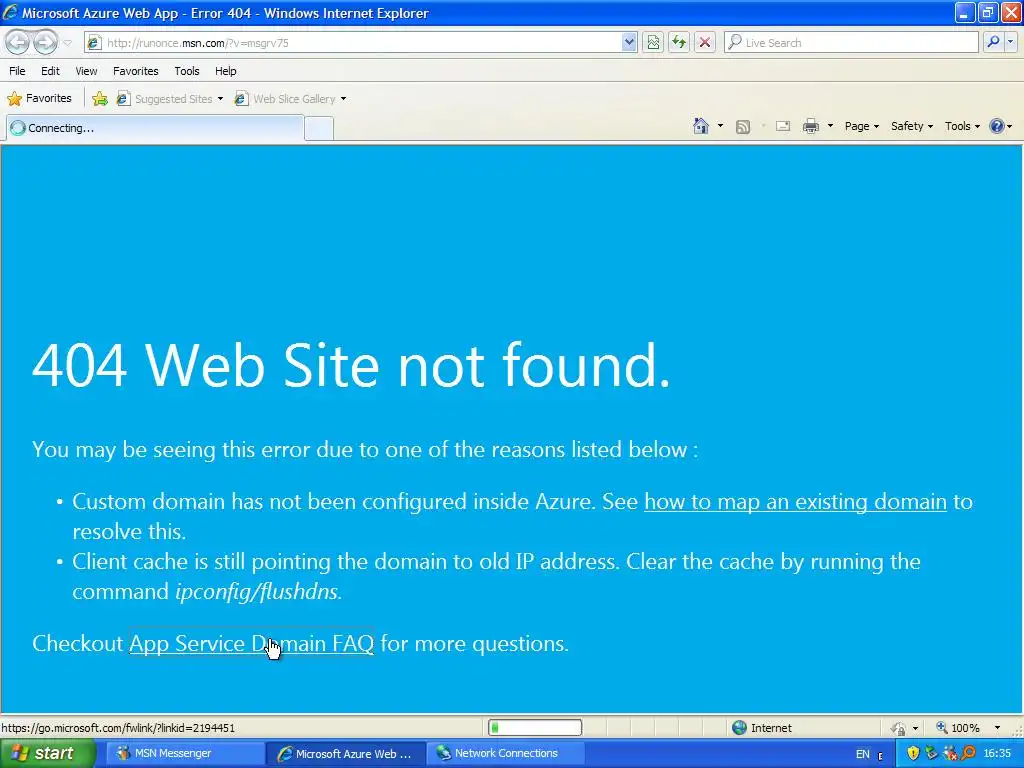Click the Internet Explorer title bar icon
The height and width of the screenshot is (768, 1024).
(x=10, y=12)
